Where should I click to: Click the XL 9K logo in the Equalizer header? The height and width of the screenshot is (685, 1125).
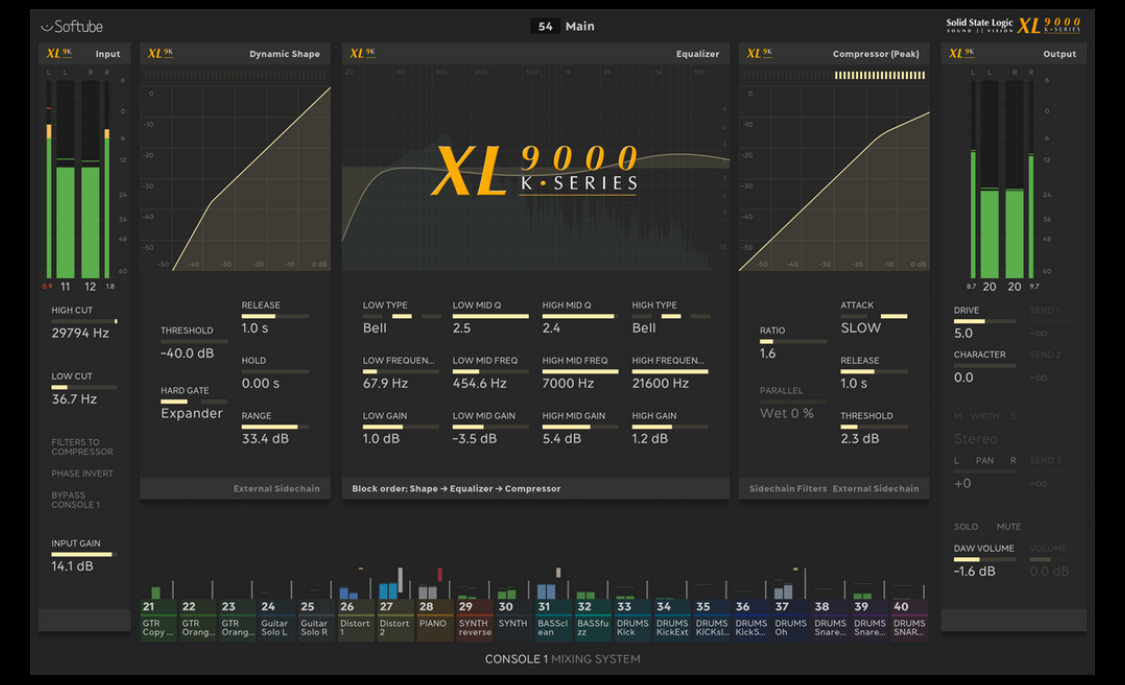(362, 53)
